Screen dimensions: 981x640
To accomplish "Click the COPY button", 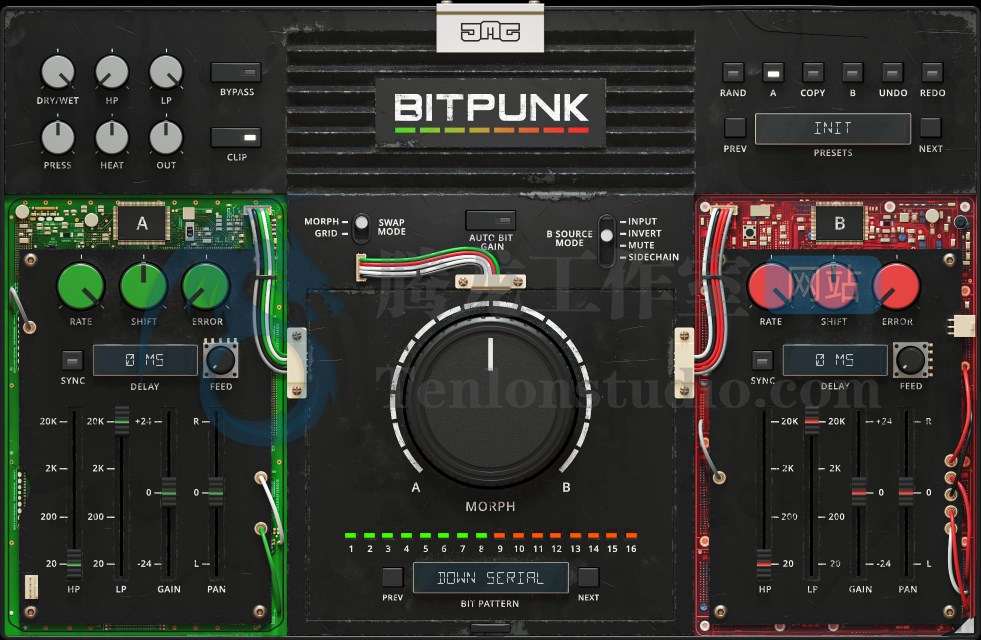I will coord(813,73).
